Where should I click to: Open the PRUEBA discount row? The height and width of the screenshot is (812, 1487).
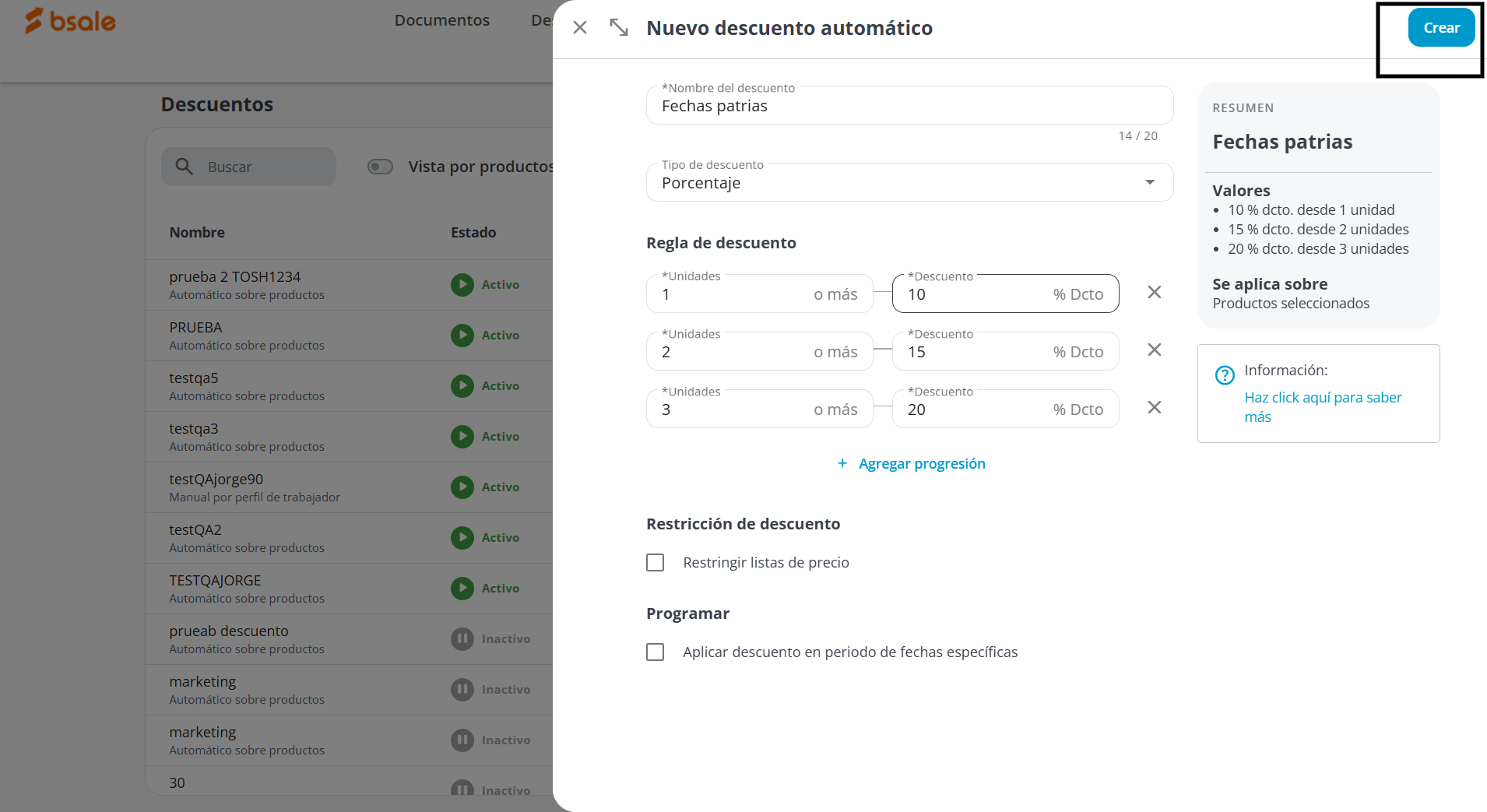[x=349, y=336]
